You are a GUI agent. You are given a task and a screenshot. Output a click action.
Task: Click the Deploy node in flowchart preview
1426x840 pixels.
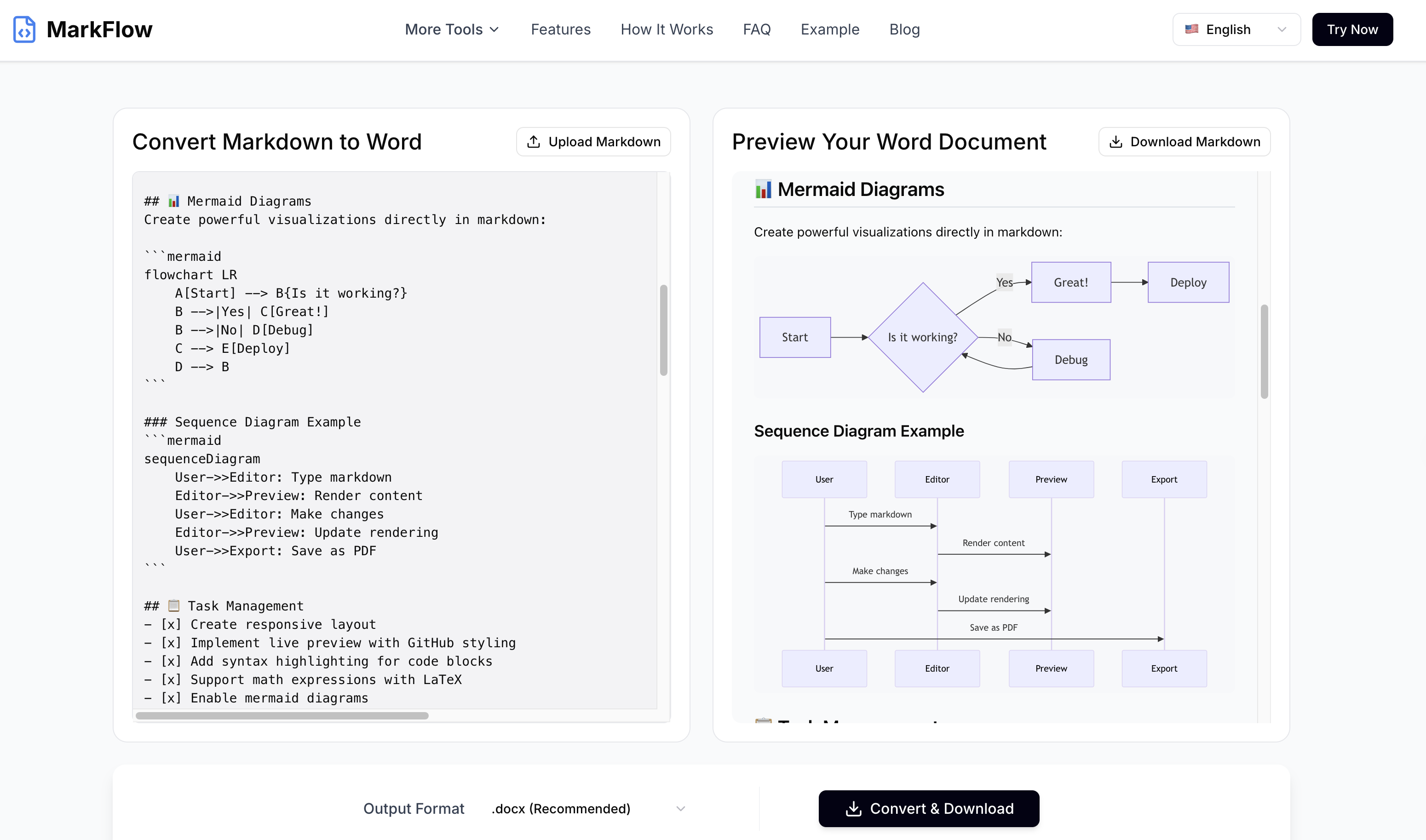[1188, 282]
